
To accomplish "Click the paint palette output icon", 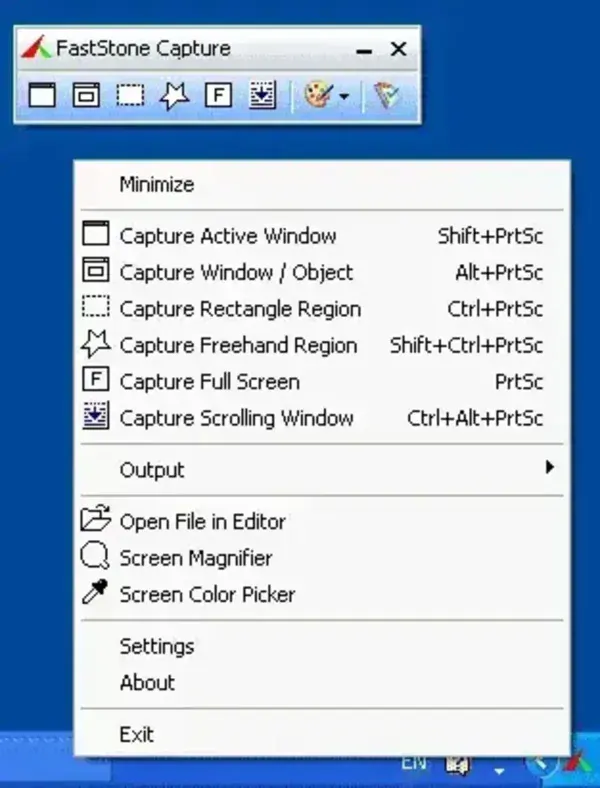I will point(319,95).
